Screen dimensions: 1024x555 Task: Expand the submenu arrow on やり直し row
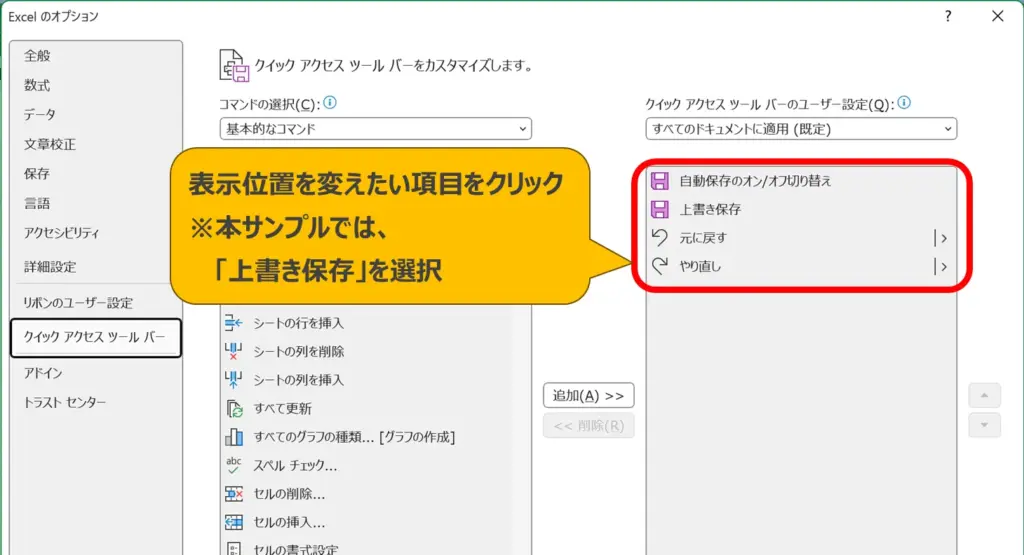tap(941, 266)
